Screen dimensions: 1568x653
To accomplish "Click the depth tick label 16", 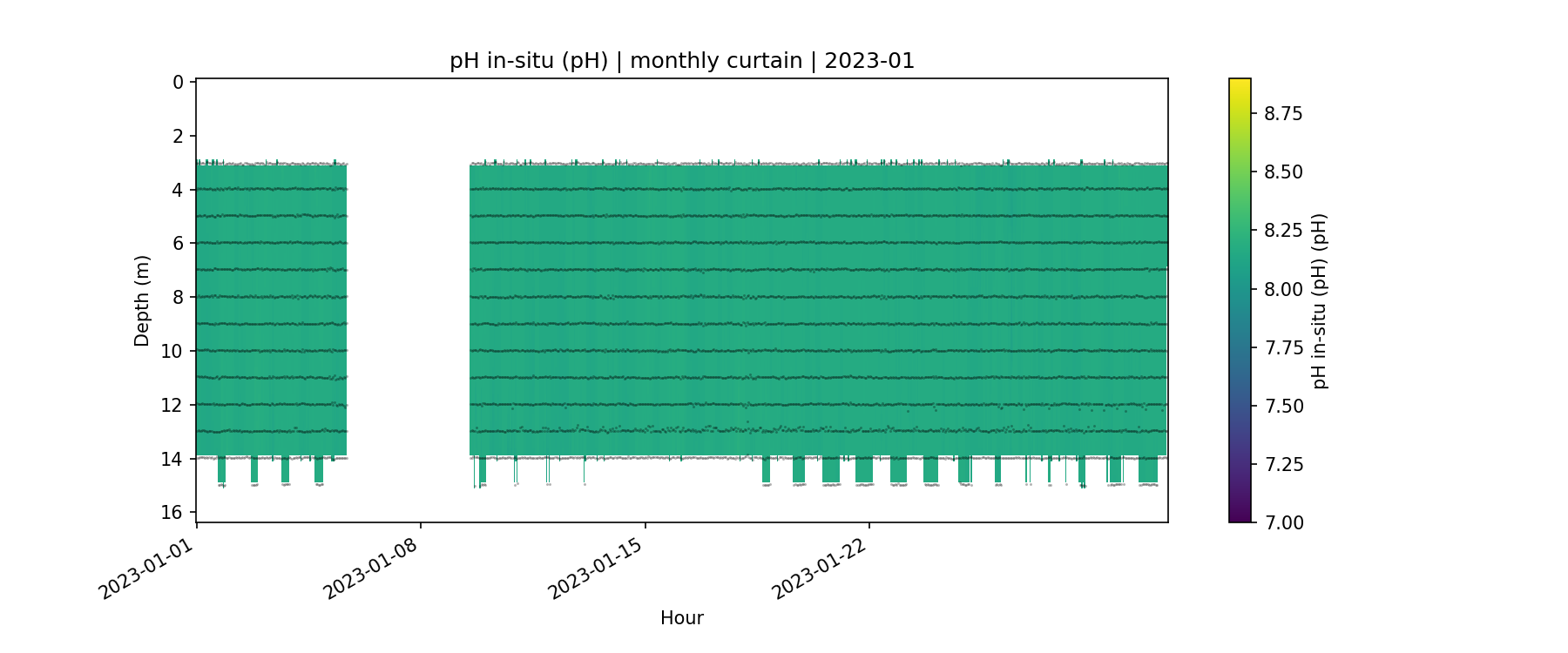I will pos(172,512).
